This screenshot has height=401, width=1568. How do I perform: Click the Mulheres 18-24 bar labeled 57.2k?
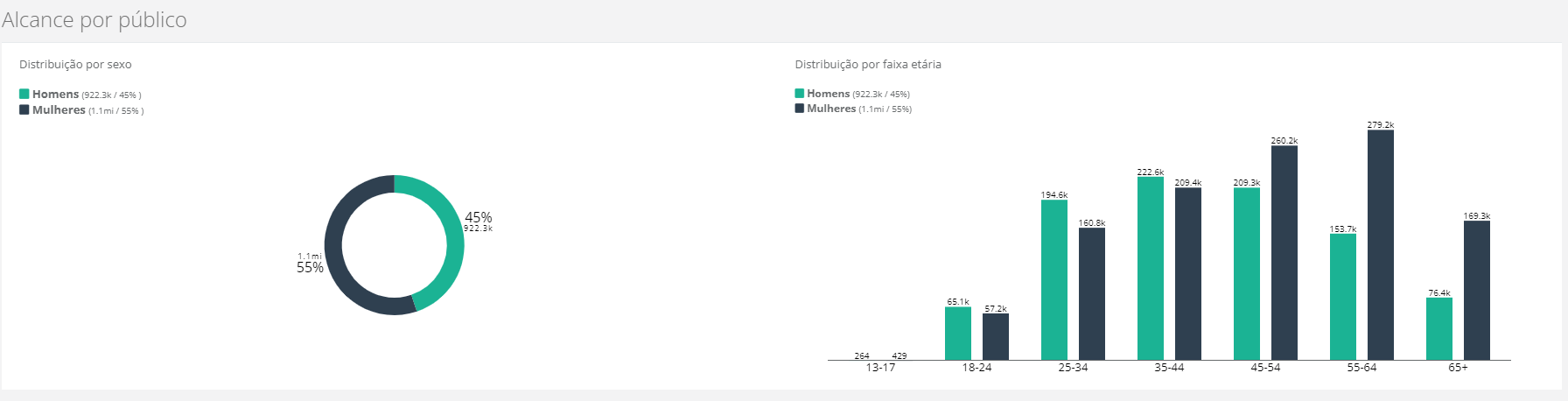(996, 337)
